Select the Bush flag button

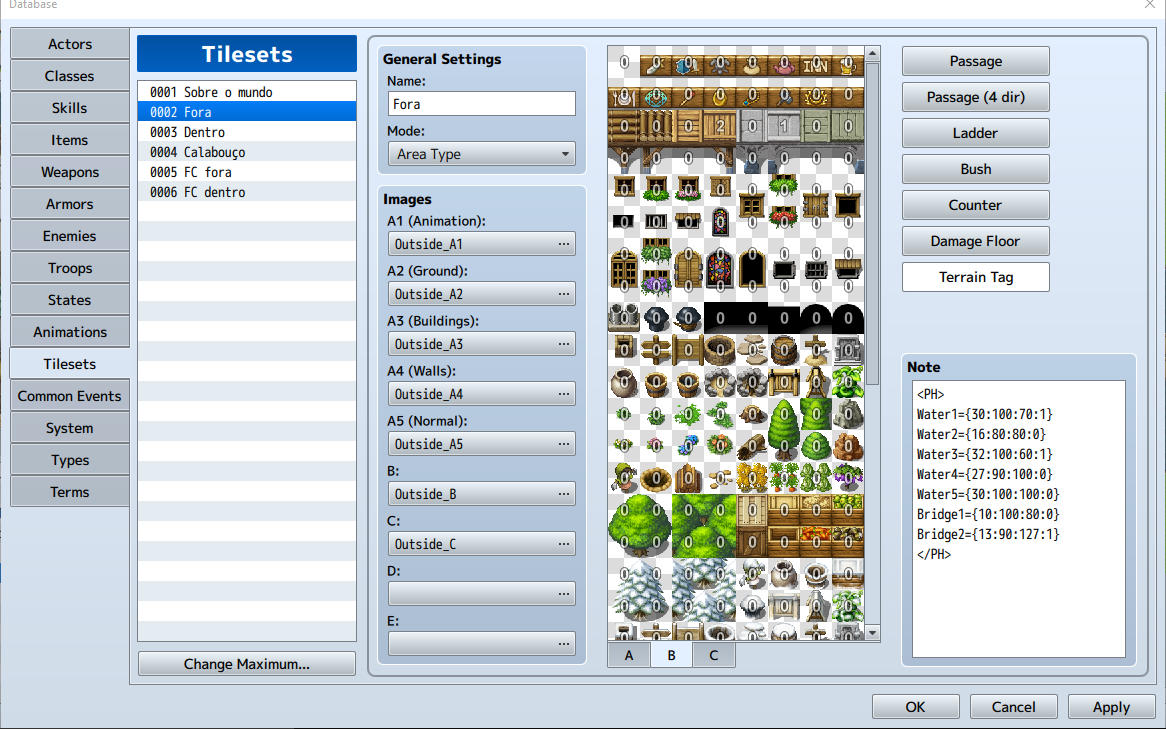pos(976,169)
